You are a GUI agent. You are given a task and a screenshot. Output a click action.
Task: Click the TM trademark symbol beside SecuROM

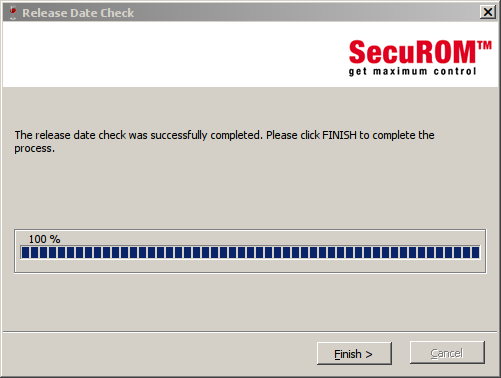pyautogui.click(x=485, y=46)
